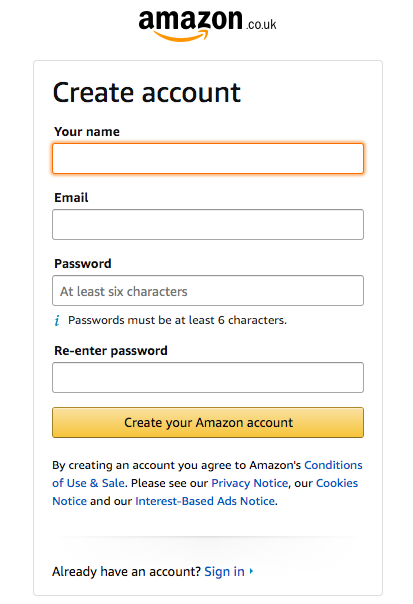Open the Conditions of Use & Sale link

click(x=333, y=465)
